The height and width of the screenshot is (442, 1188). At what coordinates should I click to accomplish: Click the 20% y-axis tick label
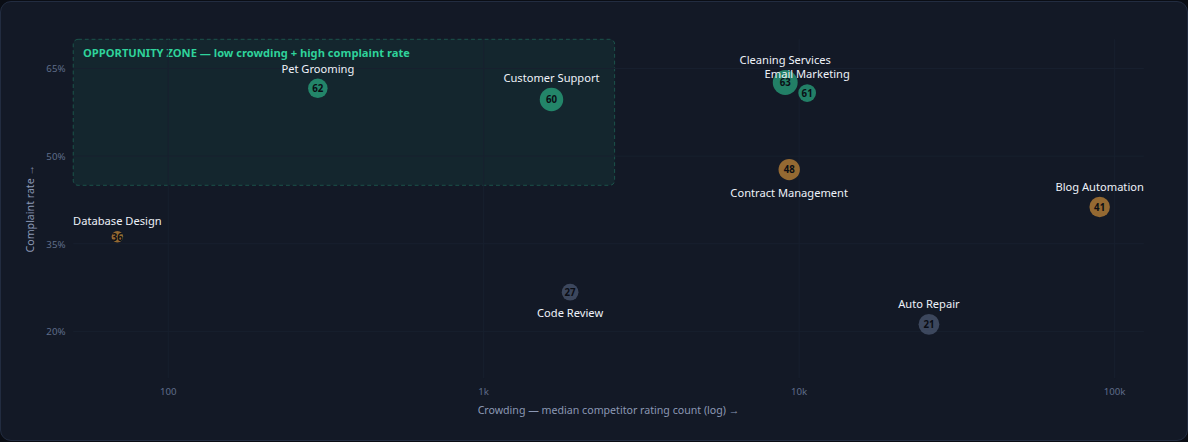click(56, 331)
